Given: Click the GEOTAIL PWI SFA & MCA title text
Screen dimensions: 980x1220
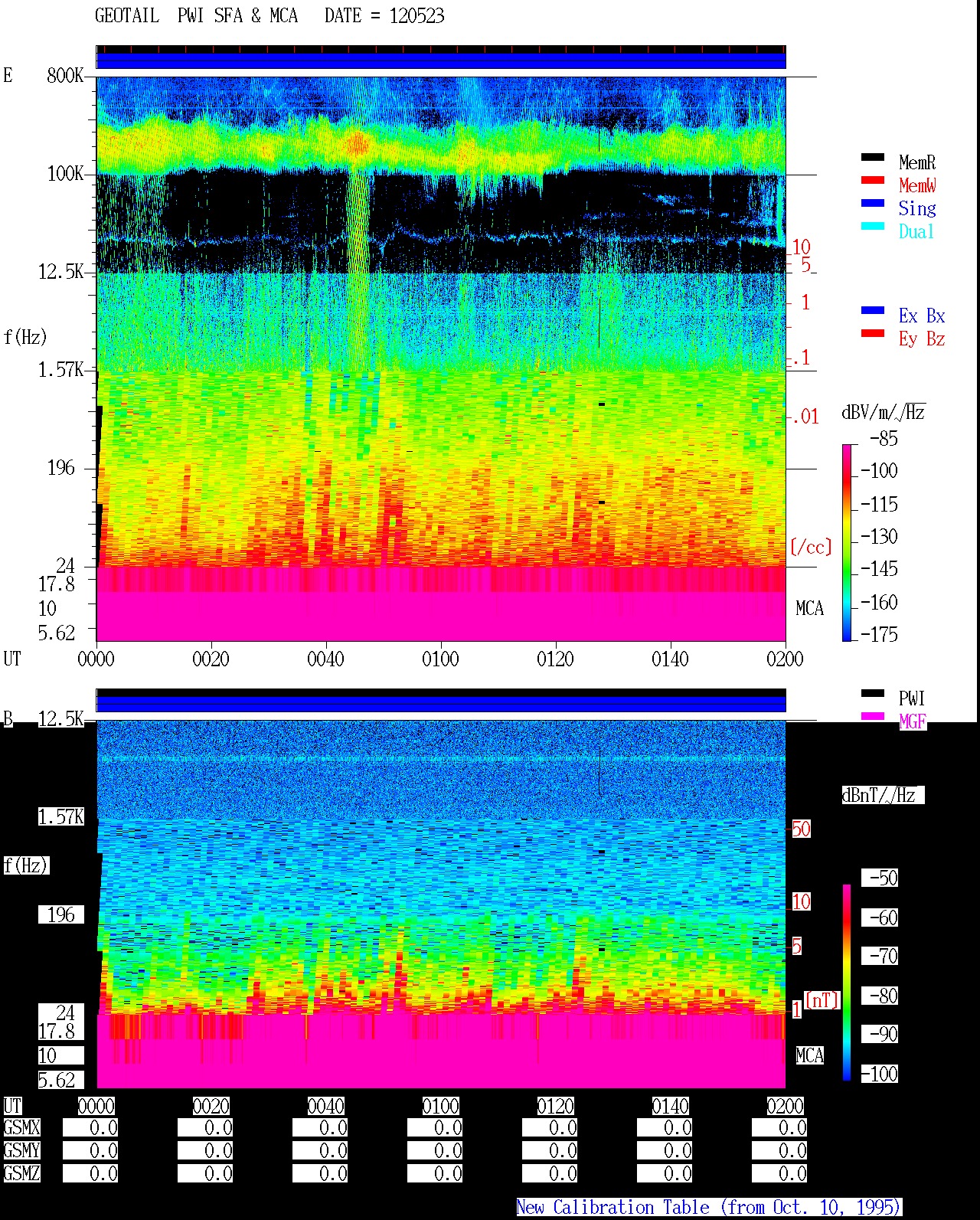Looking at the screenshot, I should (x=197, y=16).
